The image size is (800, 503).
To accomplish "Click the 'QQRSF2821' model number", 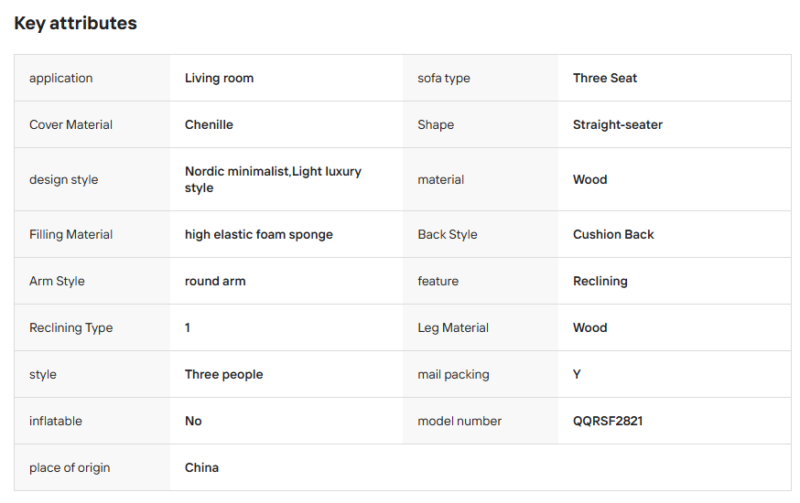I will pyautogui.click(x=608, y=421).
